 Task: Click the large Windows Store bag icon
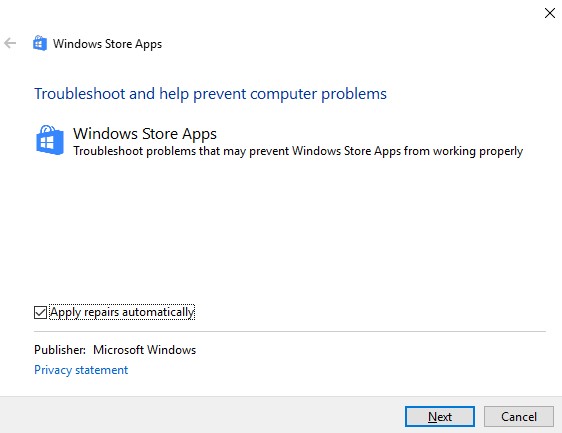pos(50,140)
